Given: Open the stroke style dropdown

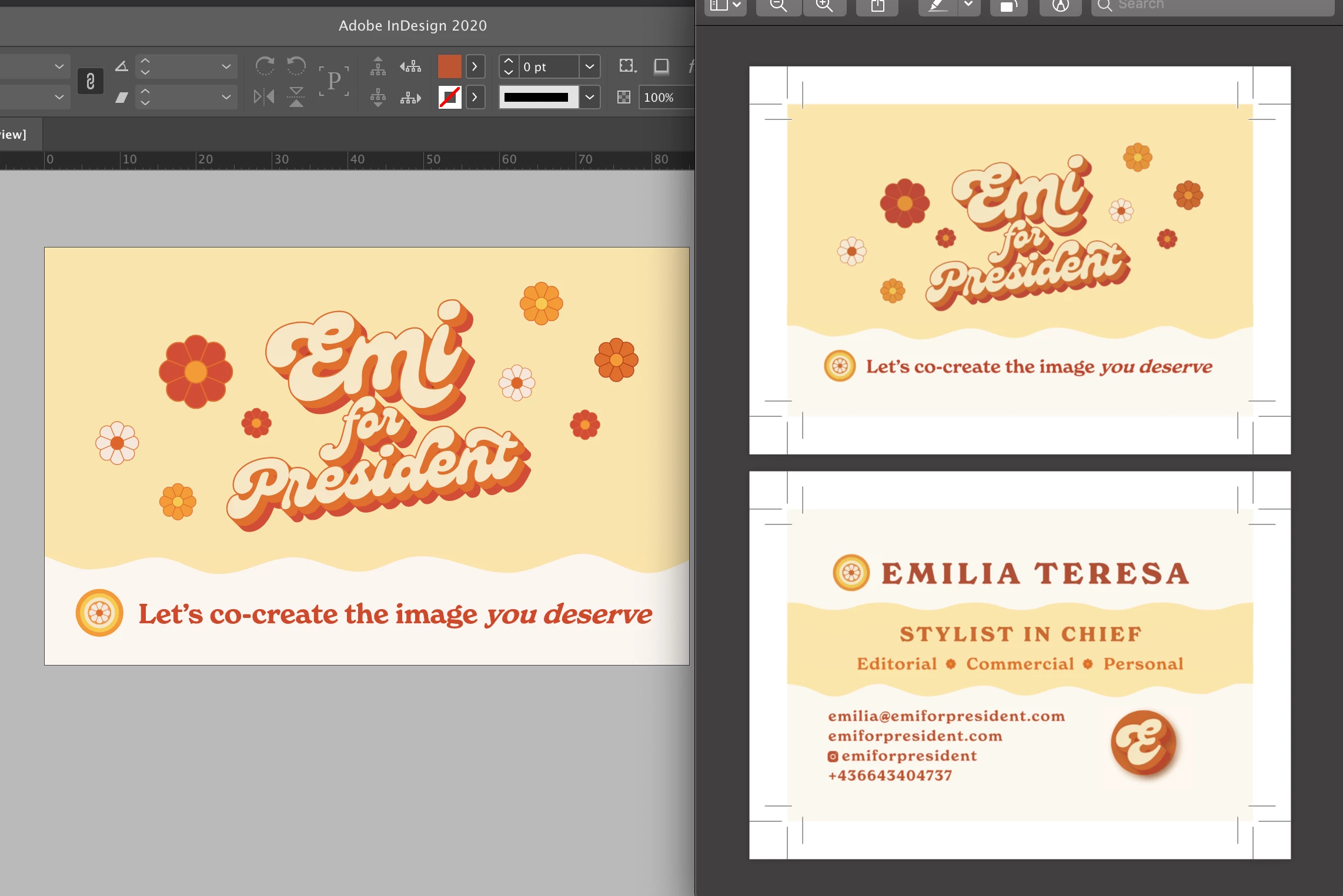Looking at the screenshot, I should click(589, 97).
